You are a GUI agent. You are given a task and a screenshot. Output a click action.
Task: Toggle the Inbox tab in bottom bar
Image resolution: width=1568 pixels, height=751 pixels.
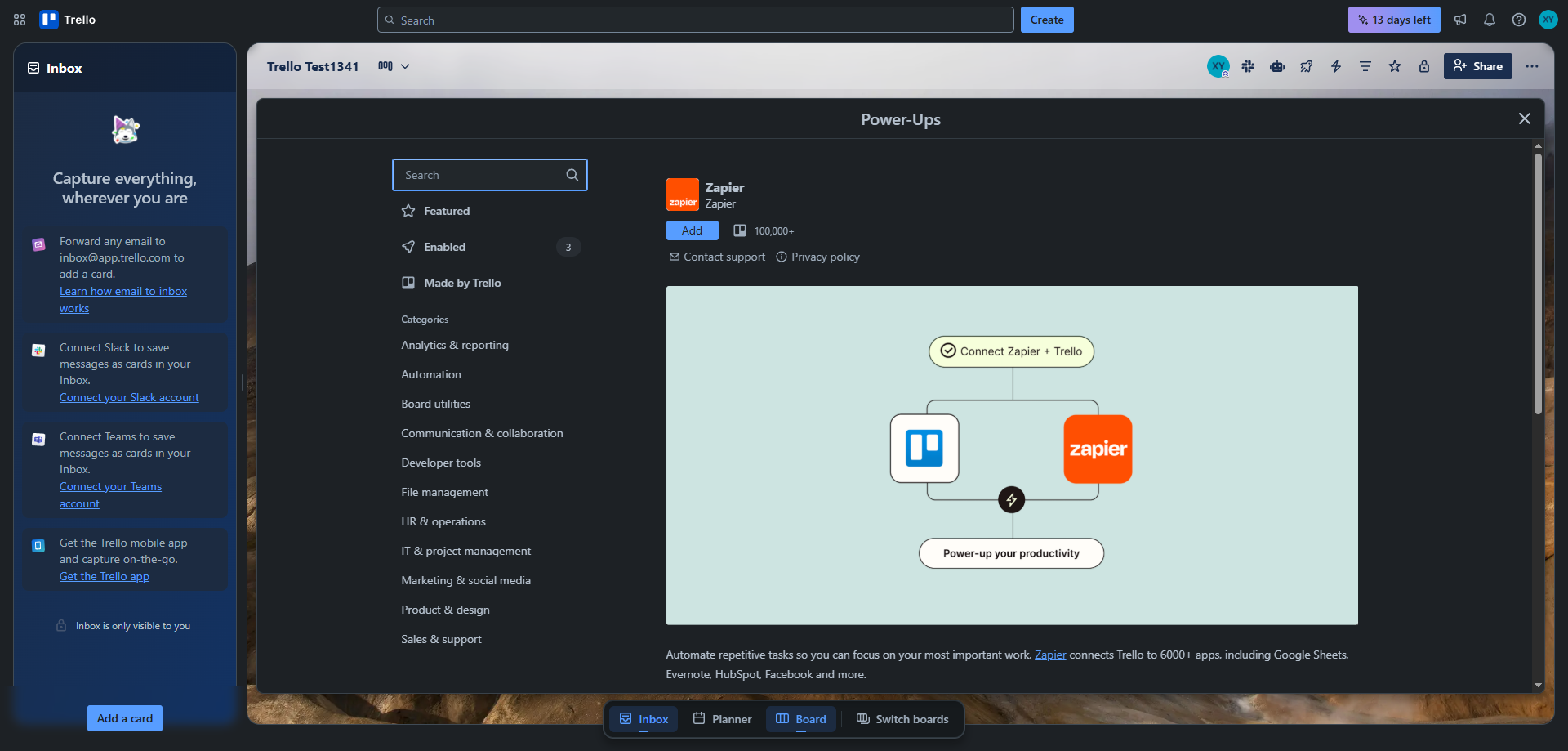pos(644,719)
